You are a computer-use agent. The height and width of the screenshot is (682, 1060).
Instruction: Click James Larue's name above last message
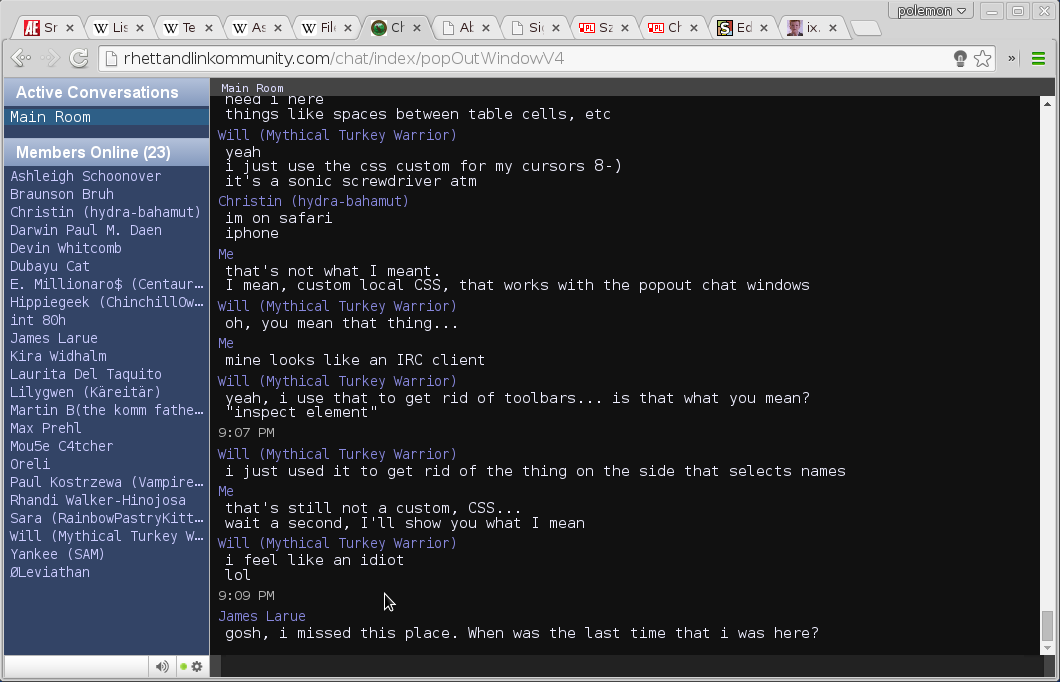point(262,616)
